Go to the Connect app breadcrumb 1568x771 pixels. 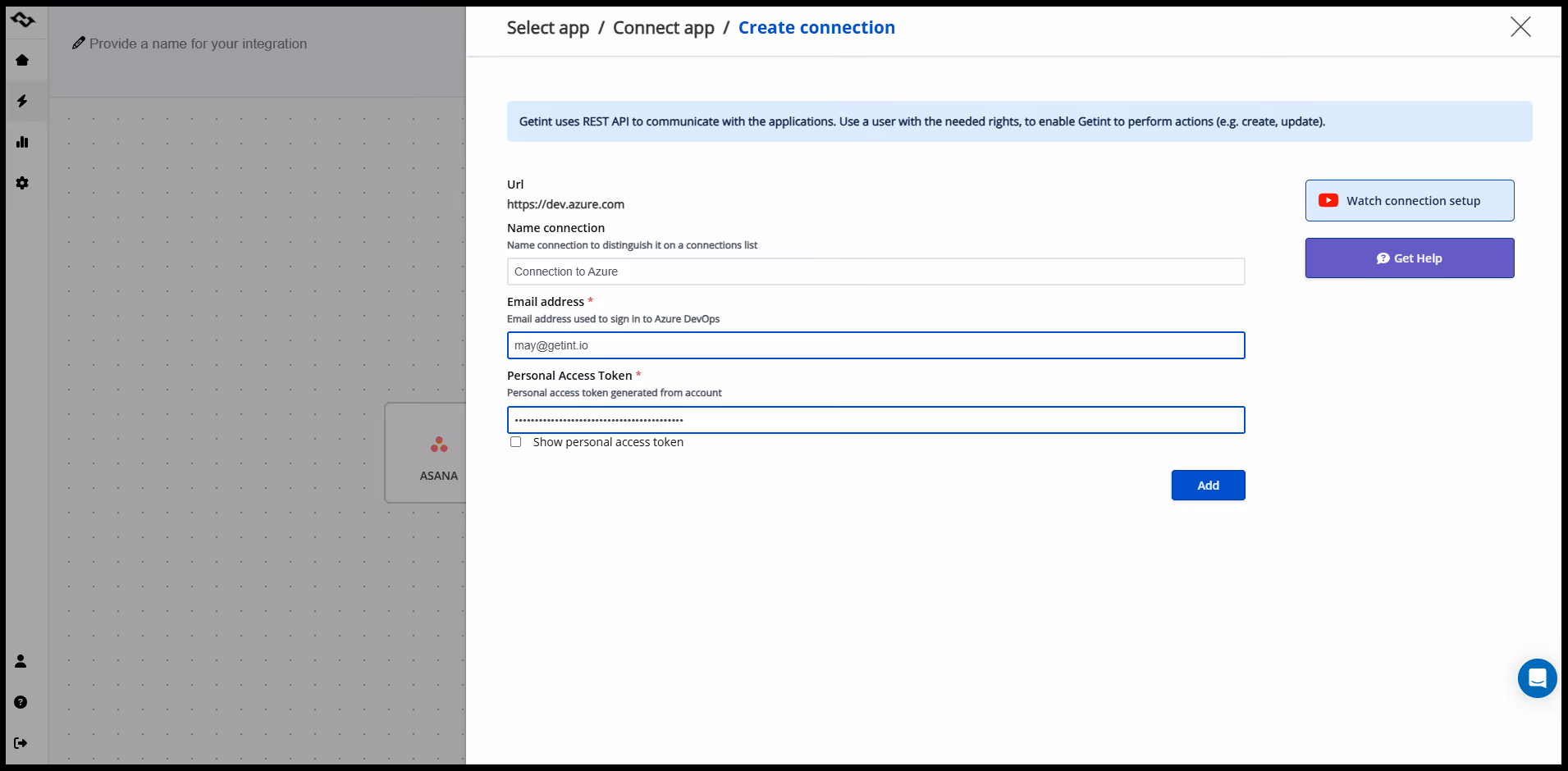click(x=663, y=27)
